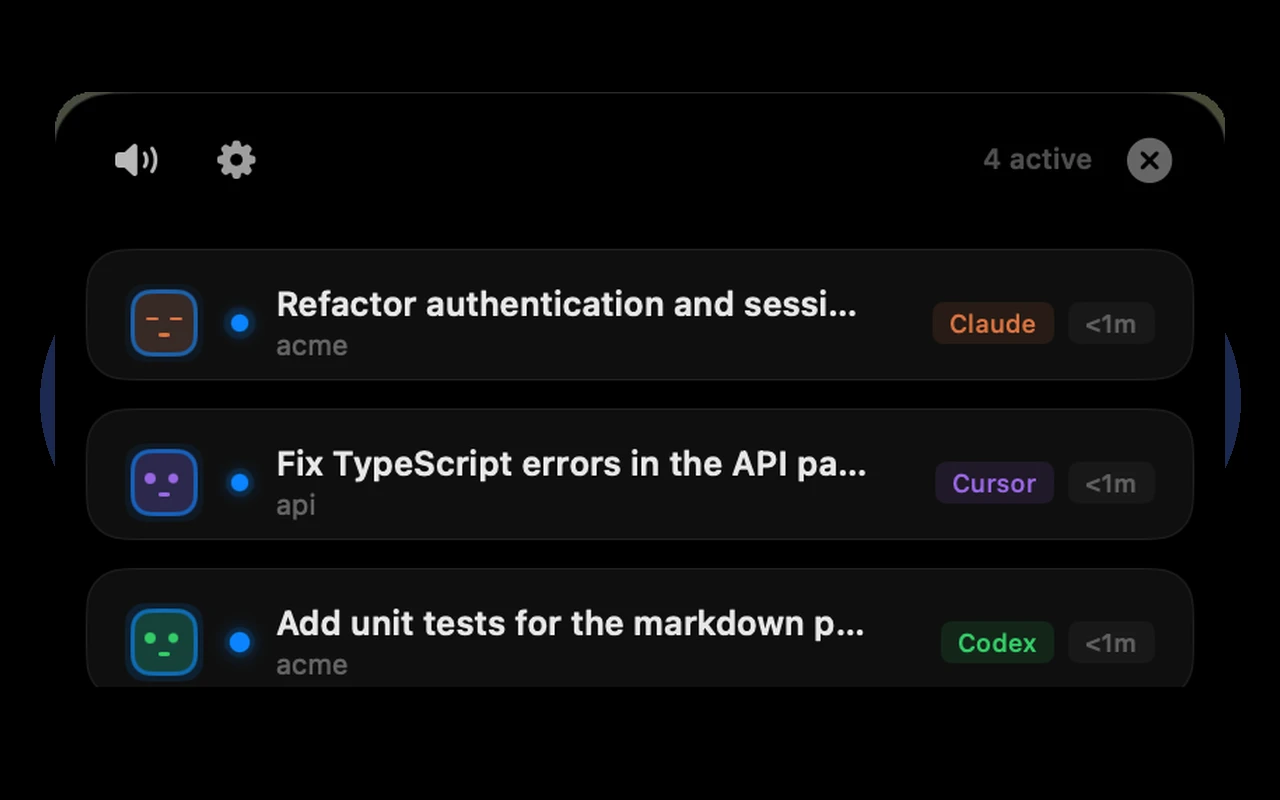Select the Claude tag badge
Screen dimensions: 1280x800
click(993, 323)
